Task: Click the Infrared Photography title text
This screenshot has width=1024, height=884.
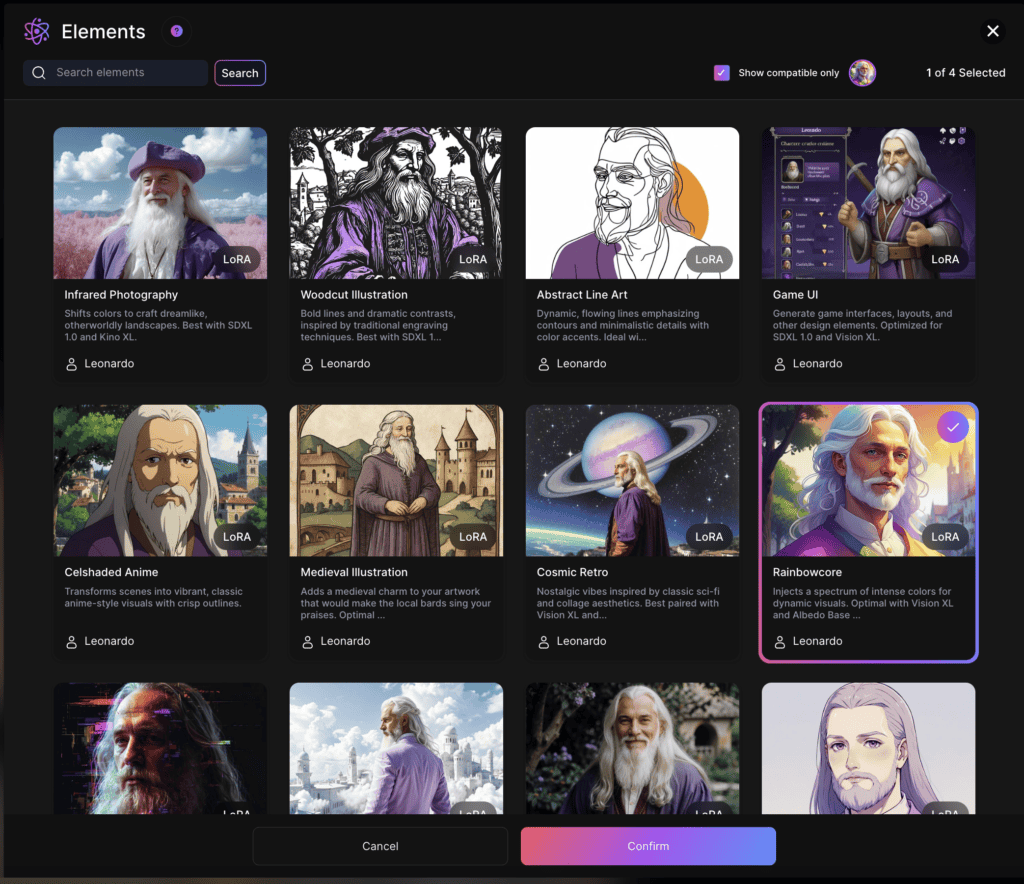Action: [x=121, y=294]
